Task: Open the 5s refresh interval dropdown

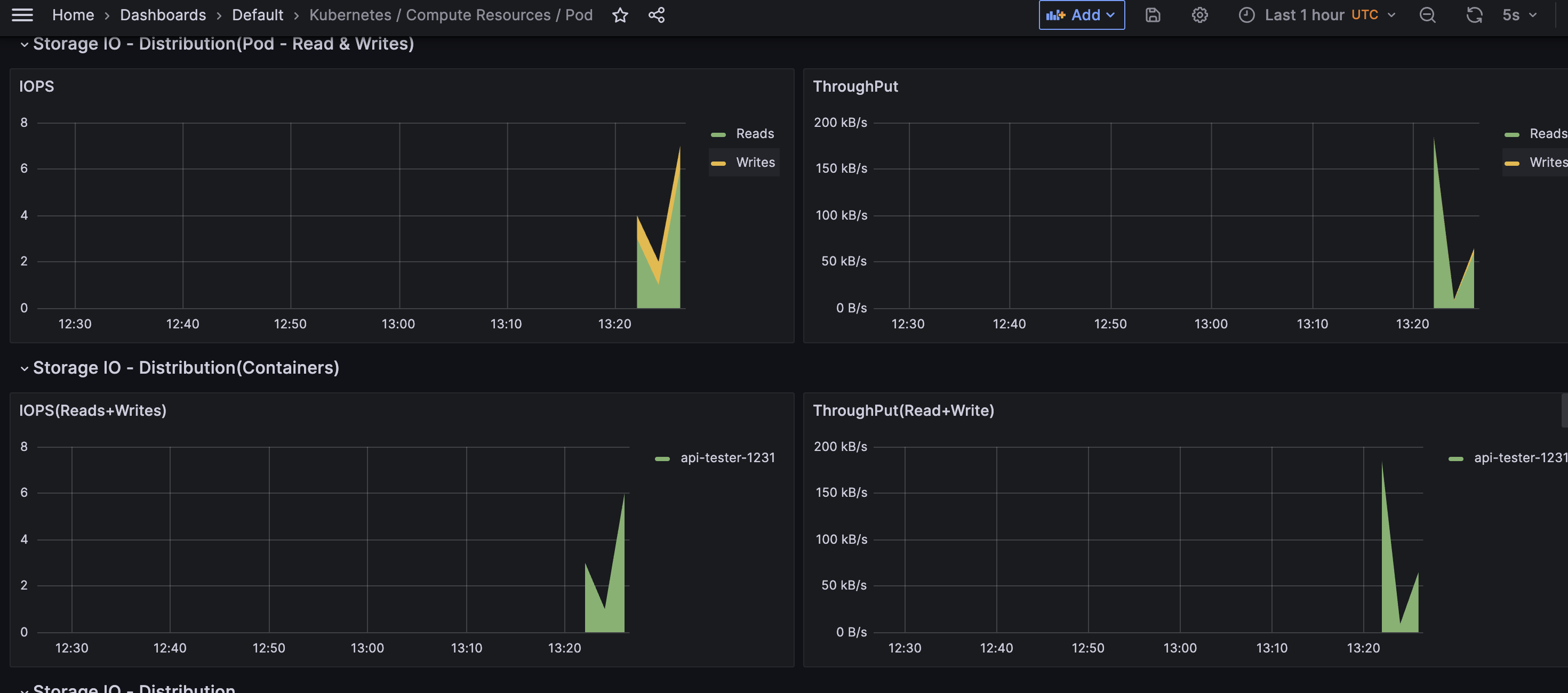Action: pyautogui.click(x=1519, y=14)
